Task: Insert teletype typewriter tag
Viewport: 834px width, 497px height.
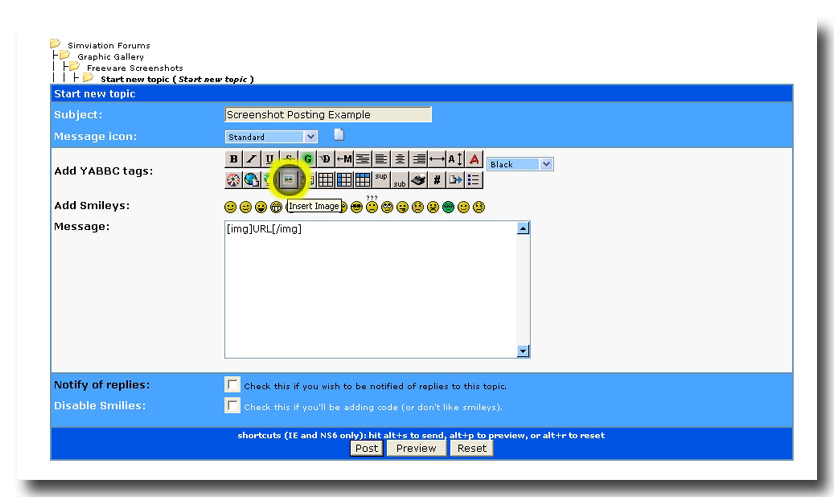Action: click(x=419, y=180)
